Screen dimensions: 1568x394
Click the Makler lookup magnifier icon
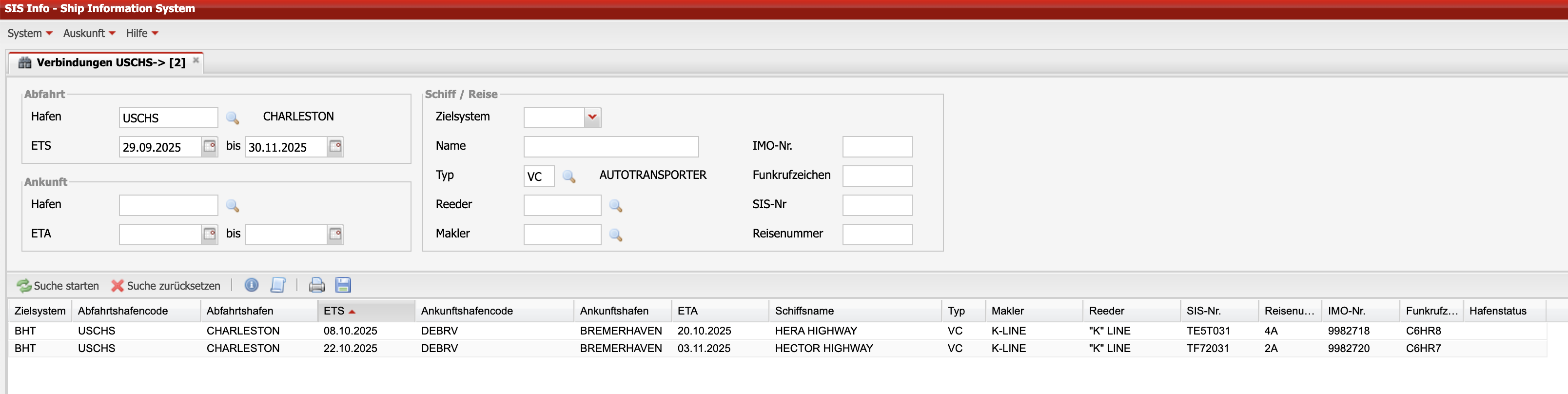615,235
